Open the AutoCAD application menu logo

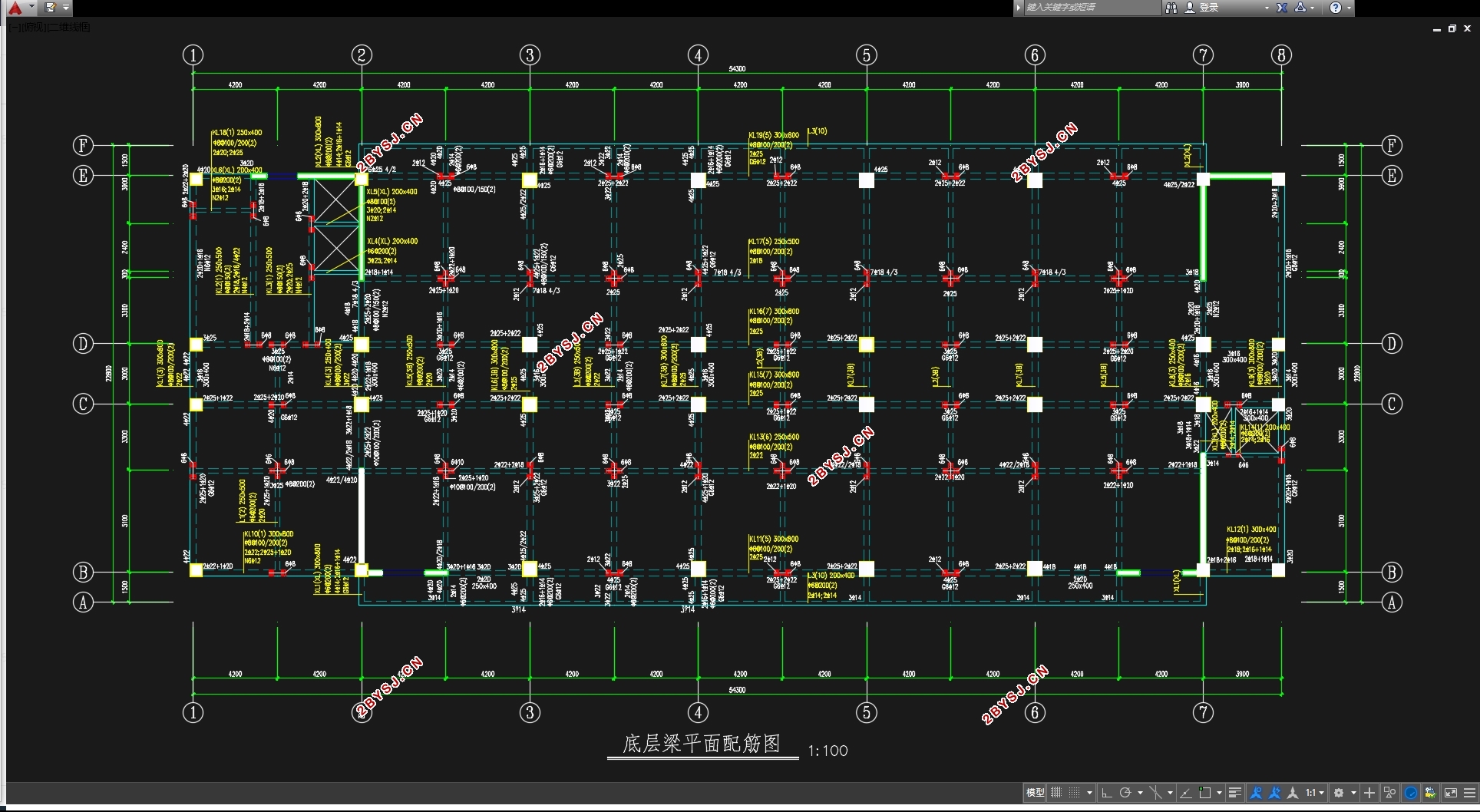(x=15, y=8)
